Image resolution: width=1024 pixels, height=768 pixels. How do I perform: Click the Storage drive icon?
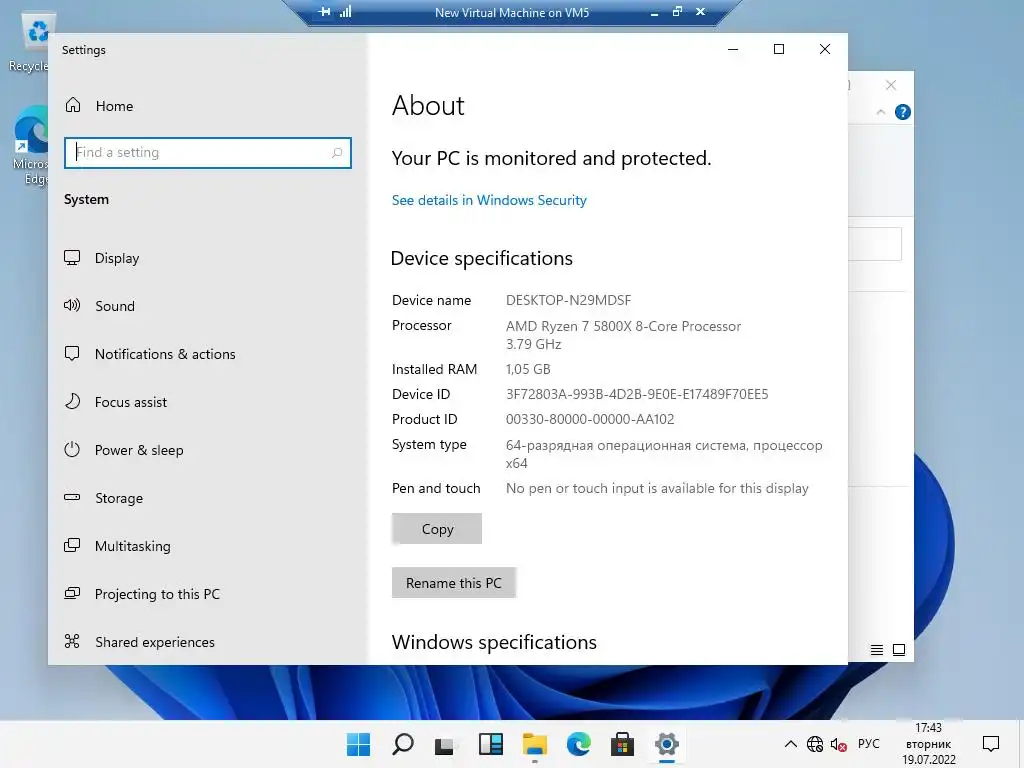[72, 498]
